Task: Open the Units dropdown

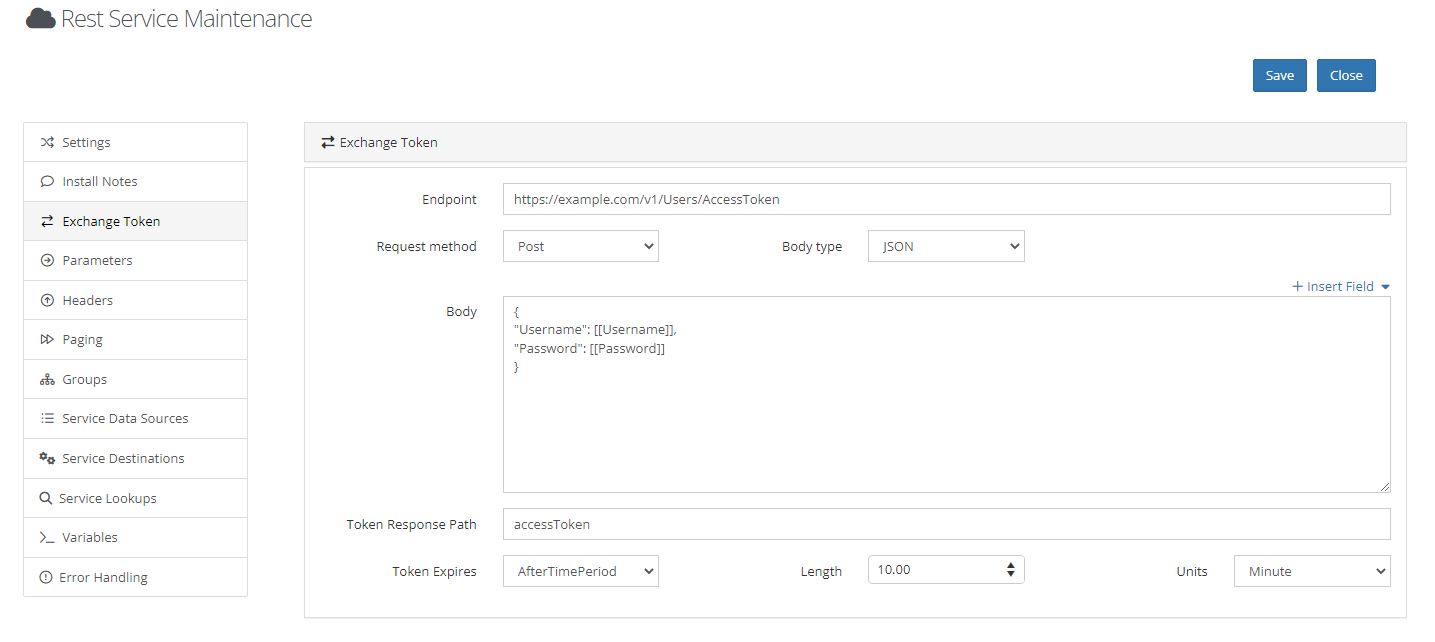Action: 1312,571
